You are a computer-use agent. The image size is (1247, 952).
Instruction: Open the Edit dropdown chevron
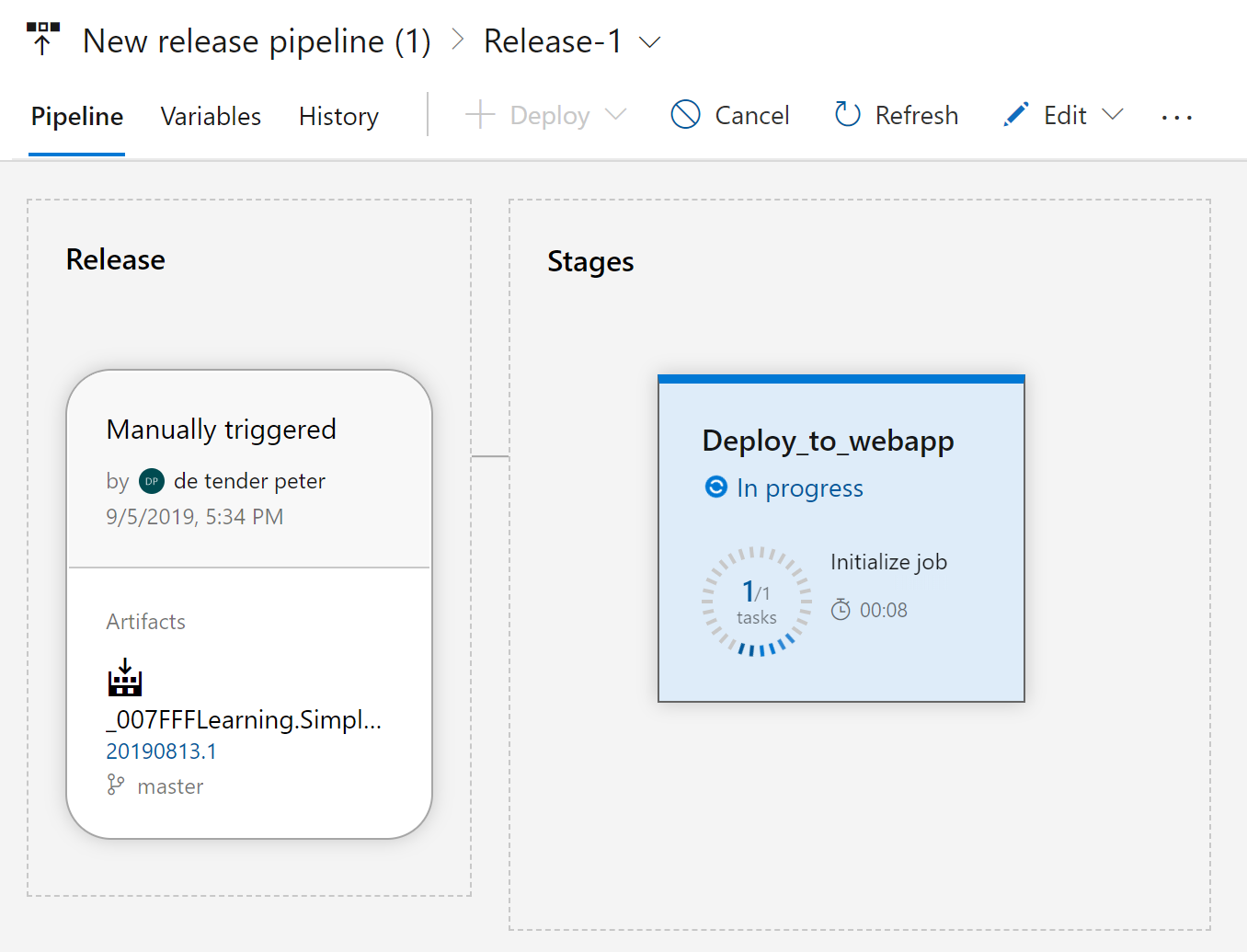(1113, 114)
